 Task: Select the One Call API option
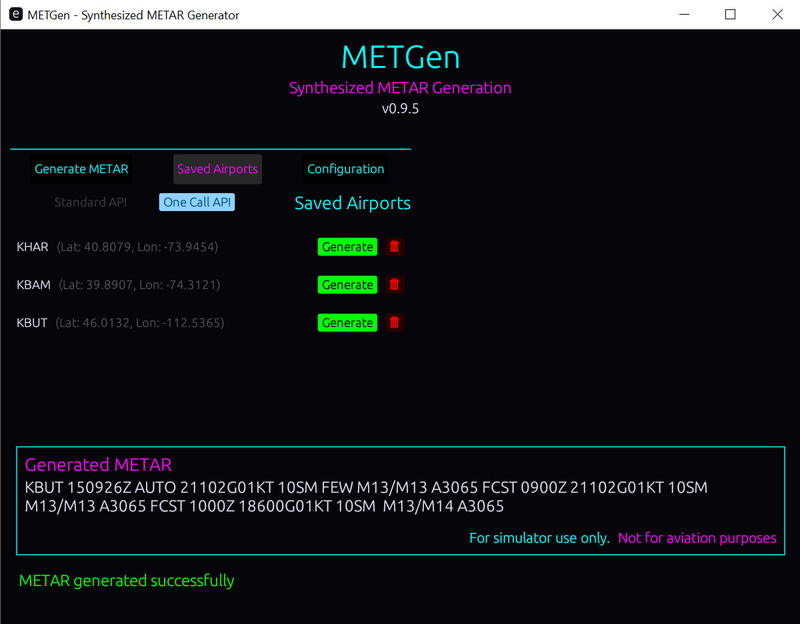pos(196,201)
